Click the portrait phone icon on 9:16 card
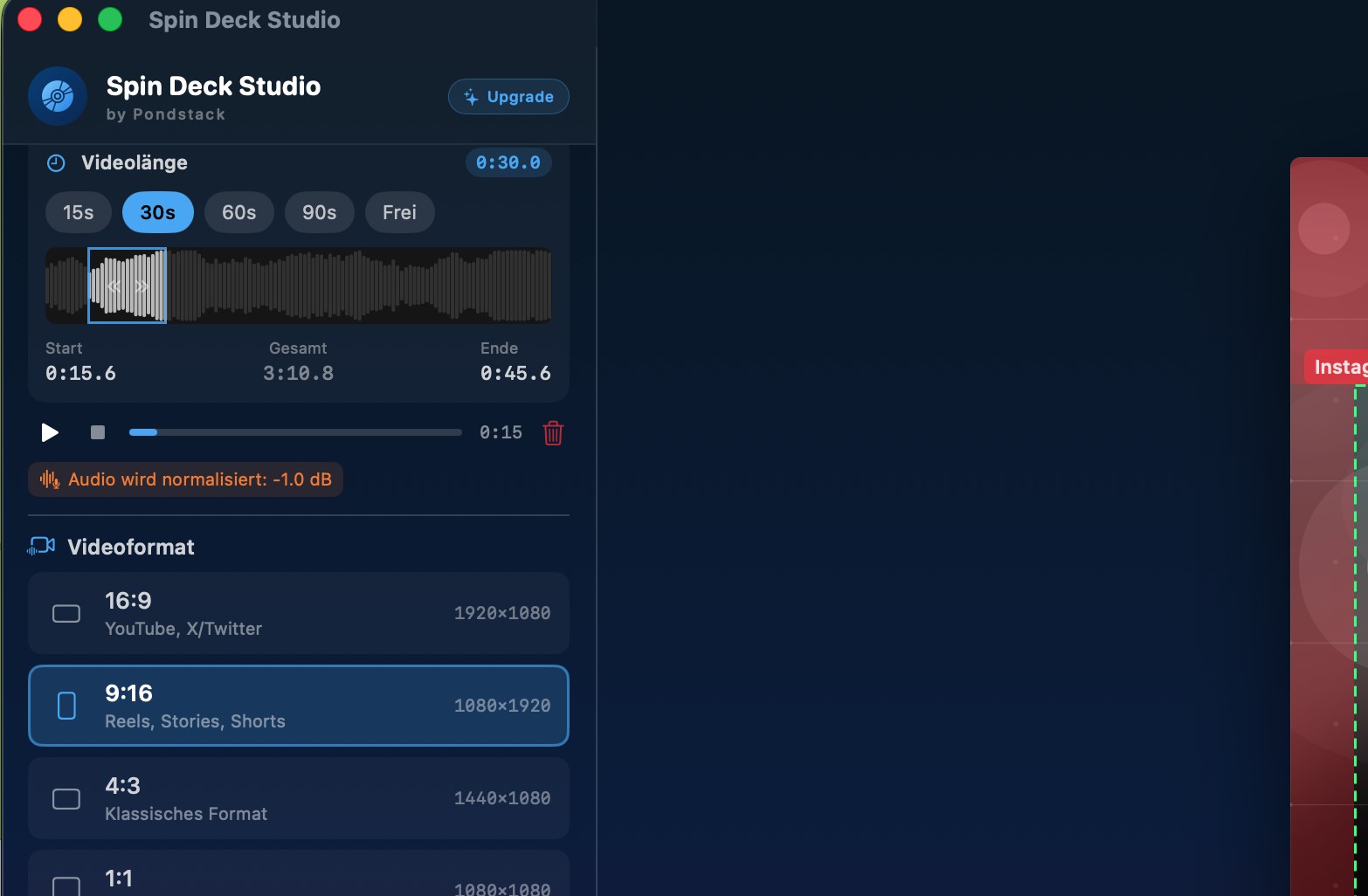The image size is (1368, 896). click(x=66, y=706)
